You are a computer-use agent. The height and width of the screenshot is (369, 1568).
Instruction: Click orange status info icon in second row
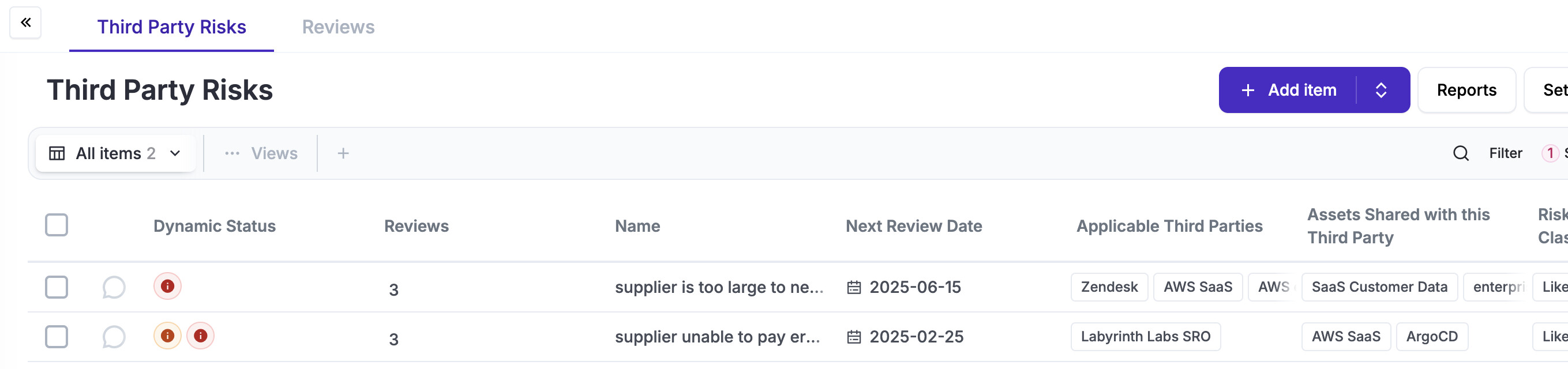click(167, 336)
